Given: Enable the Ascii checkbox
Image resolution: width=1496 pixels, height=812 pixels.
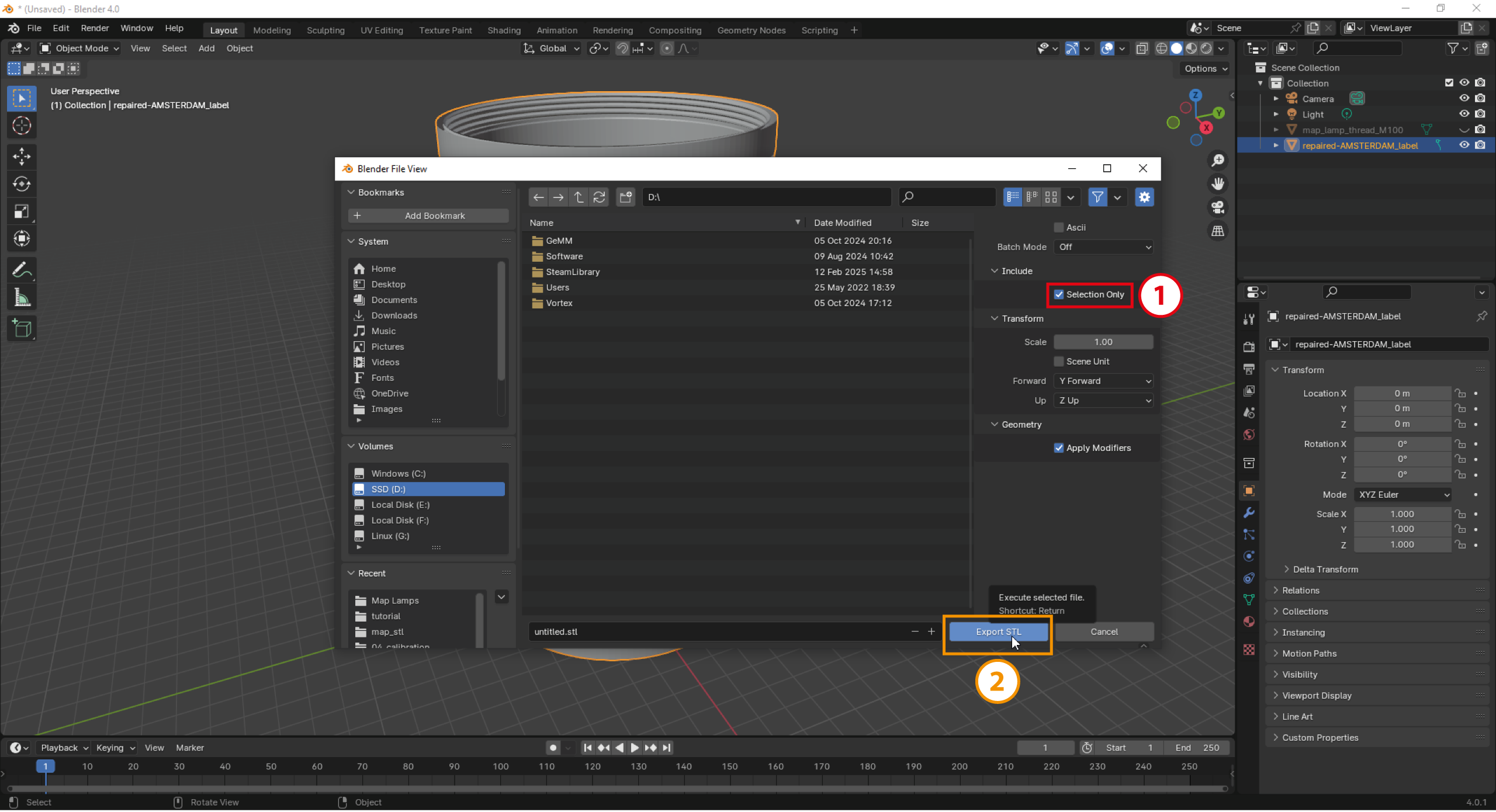Looking at the screenshot, I should point(1059,228).
